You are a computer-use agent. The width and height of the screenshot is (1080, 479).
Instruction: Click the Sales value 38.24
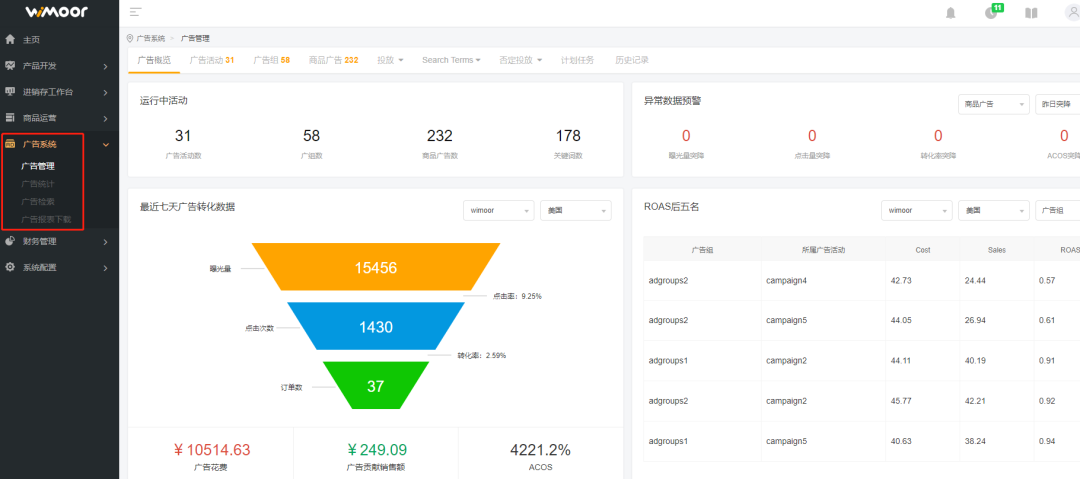coord(975,440)
